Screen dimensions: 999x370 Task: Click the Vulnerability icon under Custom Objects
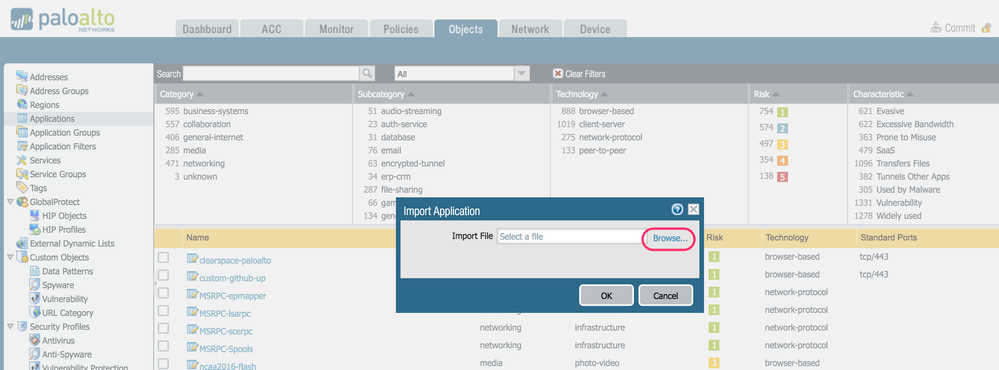click(34, 299)
